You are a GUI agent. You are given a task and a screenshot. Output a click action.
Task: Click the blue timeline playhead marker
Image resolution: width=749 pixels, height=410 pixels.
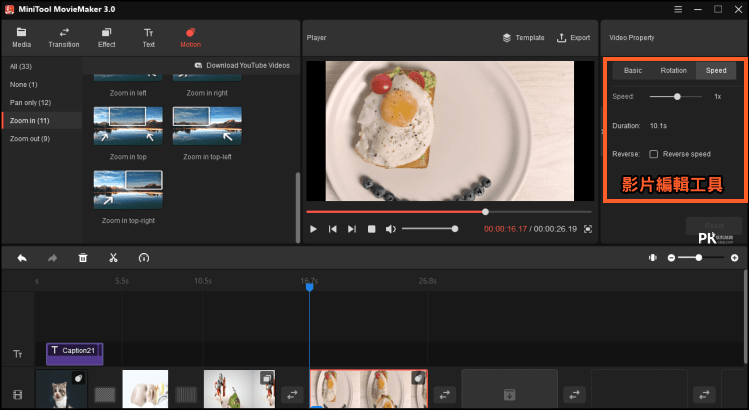click(x=310, y=287)
